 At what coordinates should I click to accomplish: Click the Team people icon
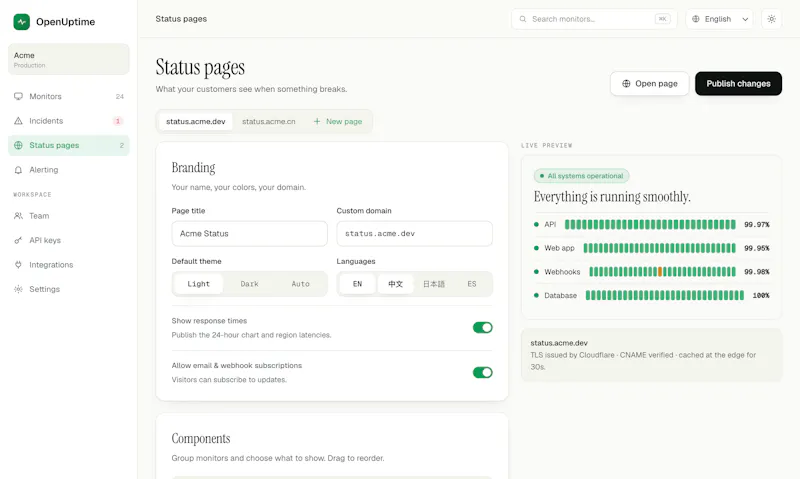[x=18, y=216]
